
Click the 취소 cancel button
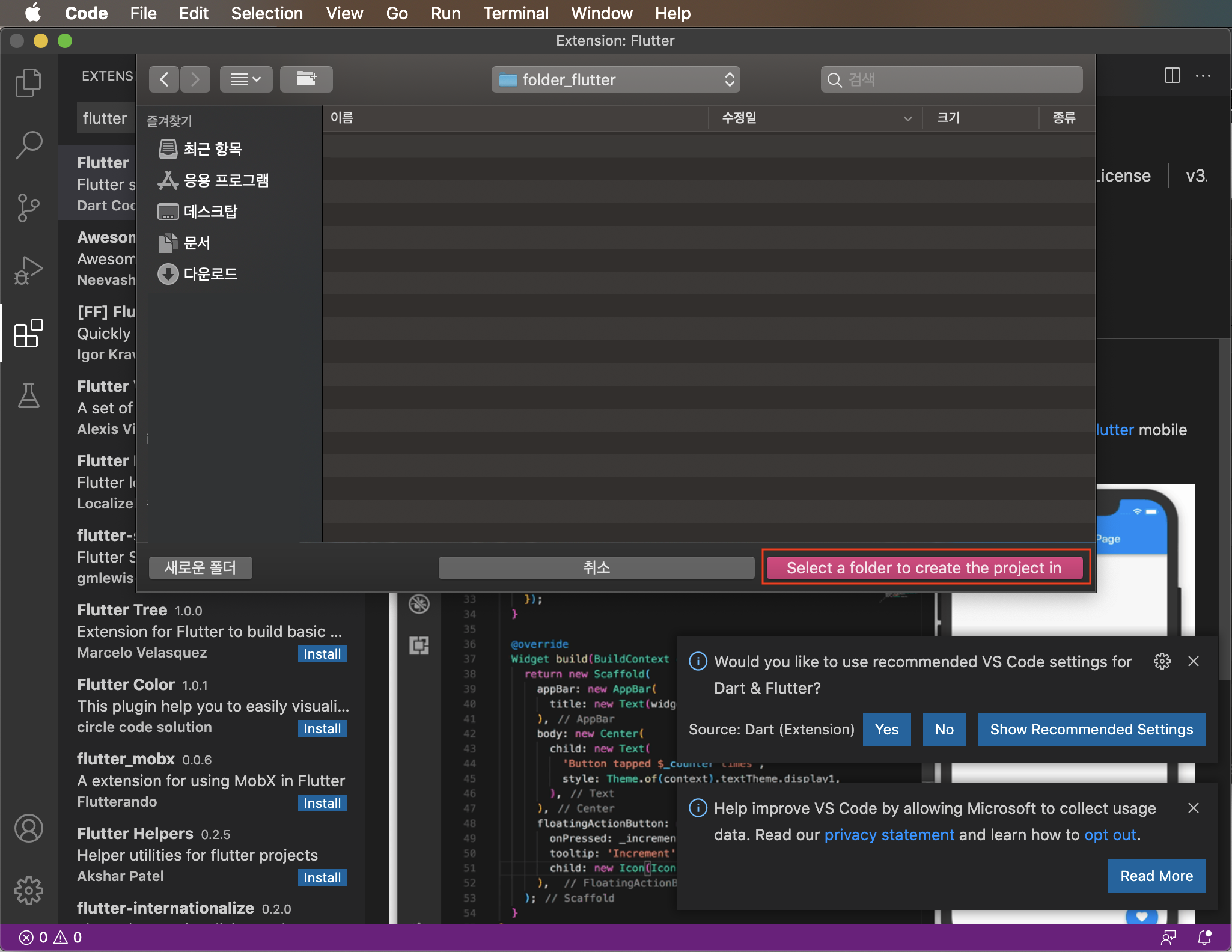pos(596,567)
